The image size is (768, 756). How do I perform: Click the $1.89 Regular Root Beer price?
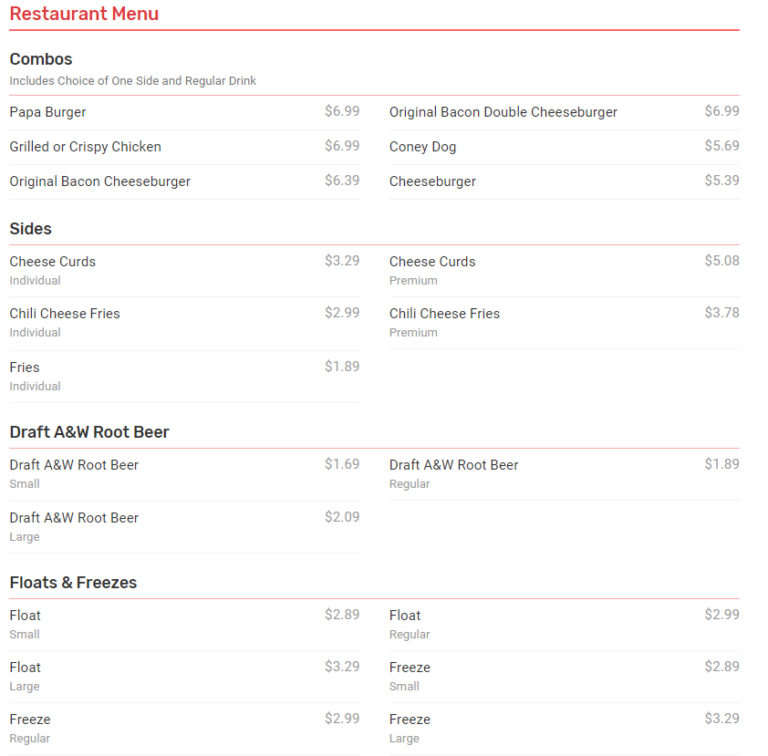coord(721,464)
